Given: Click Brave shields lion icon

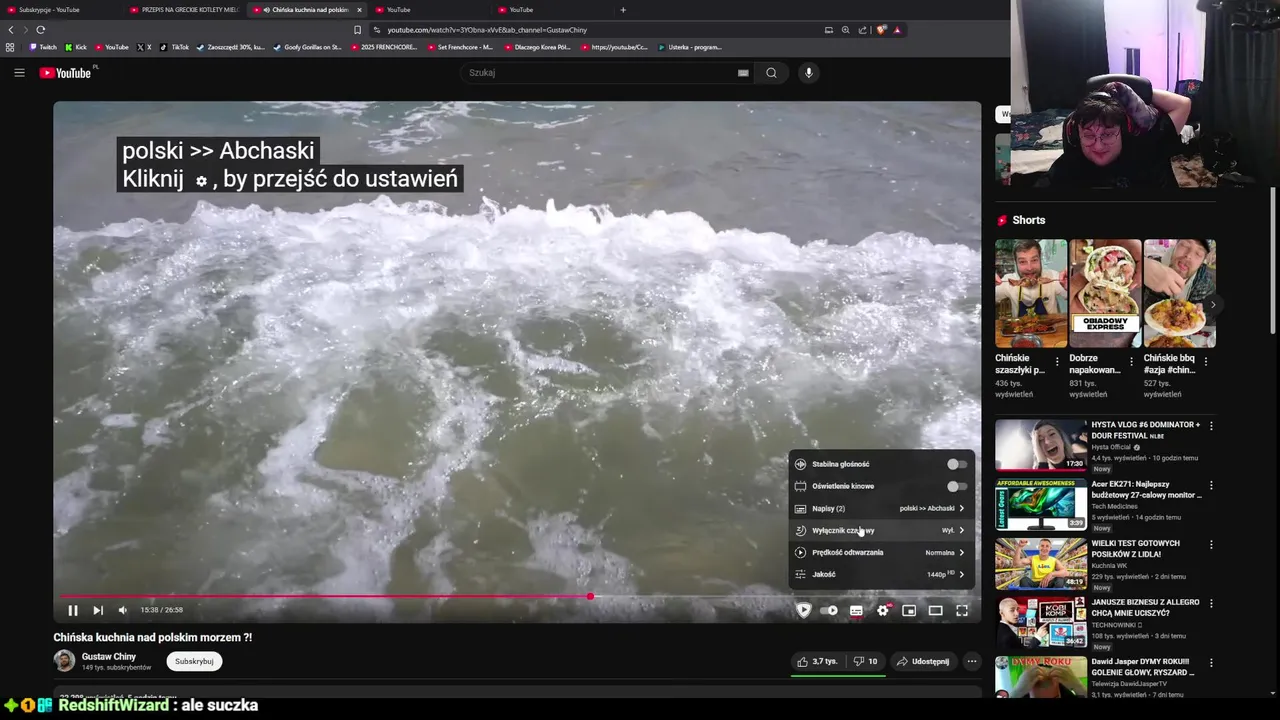Looking at the screenshot, I should 880,30.
